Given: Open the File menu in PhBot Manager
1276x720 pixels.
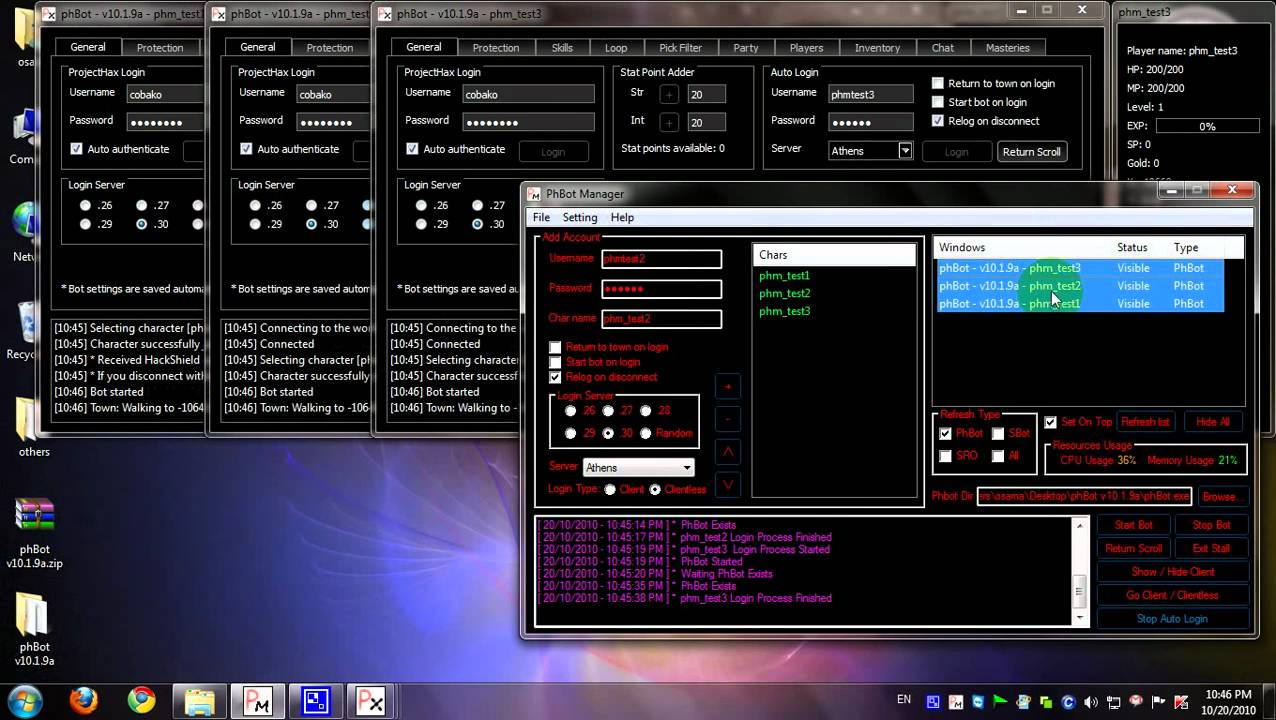Looking at the screenshot, I should pyautogui.click(x=541, y=217).
